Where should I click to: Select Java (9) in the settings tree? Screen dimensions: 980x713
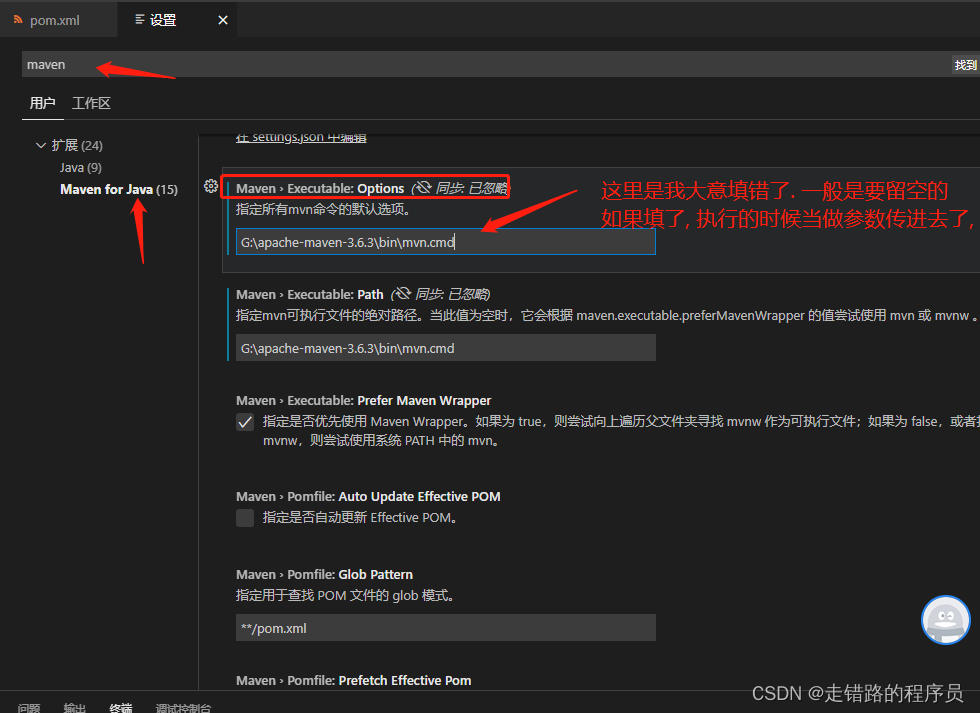[81, 167]
